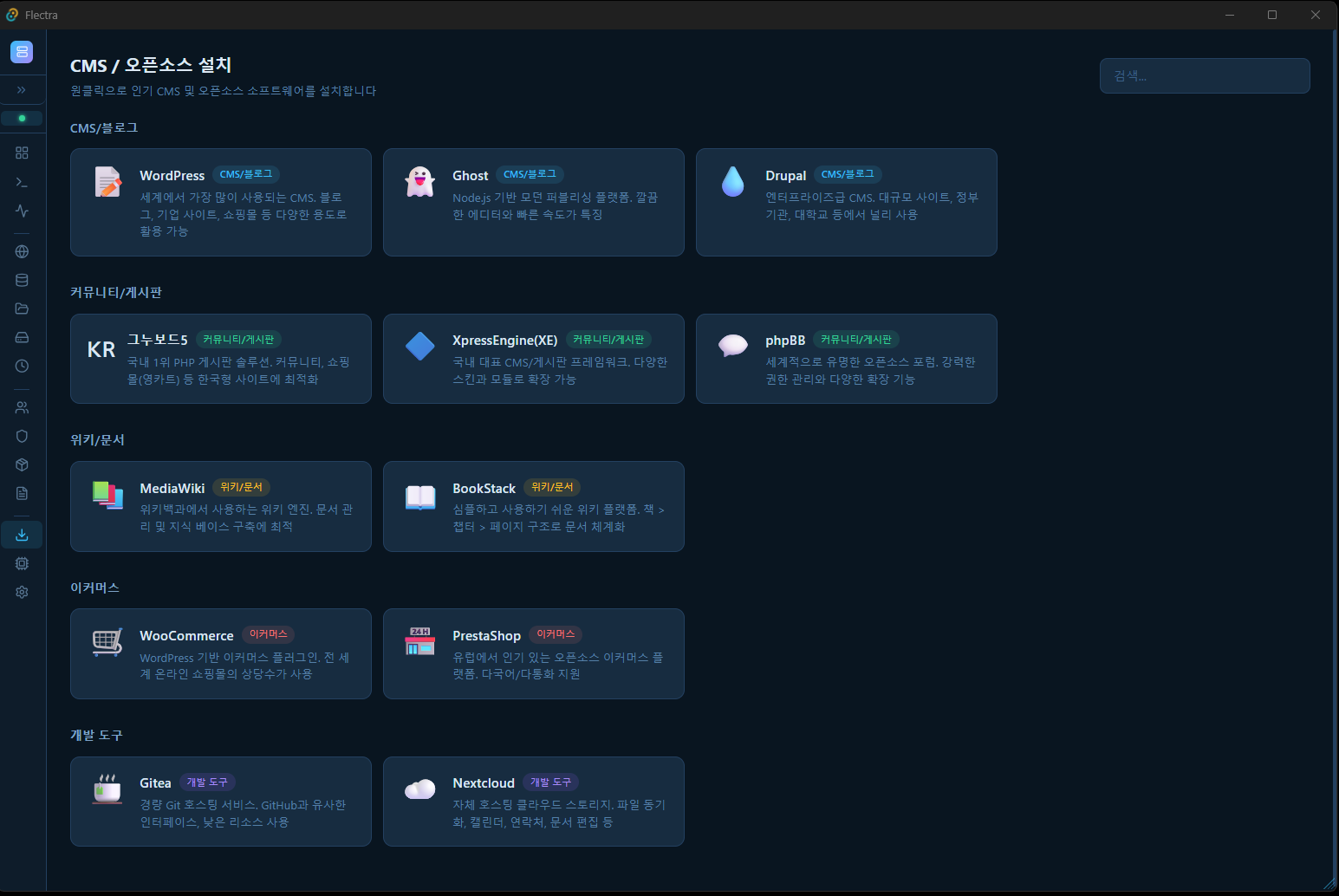This screenshot has width=1339, height=896.
Task: Expand the sidebar with the double chevron
Action: click(22, 90)
